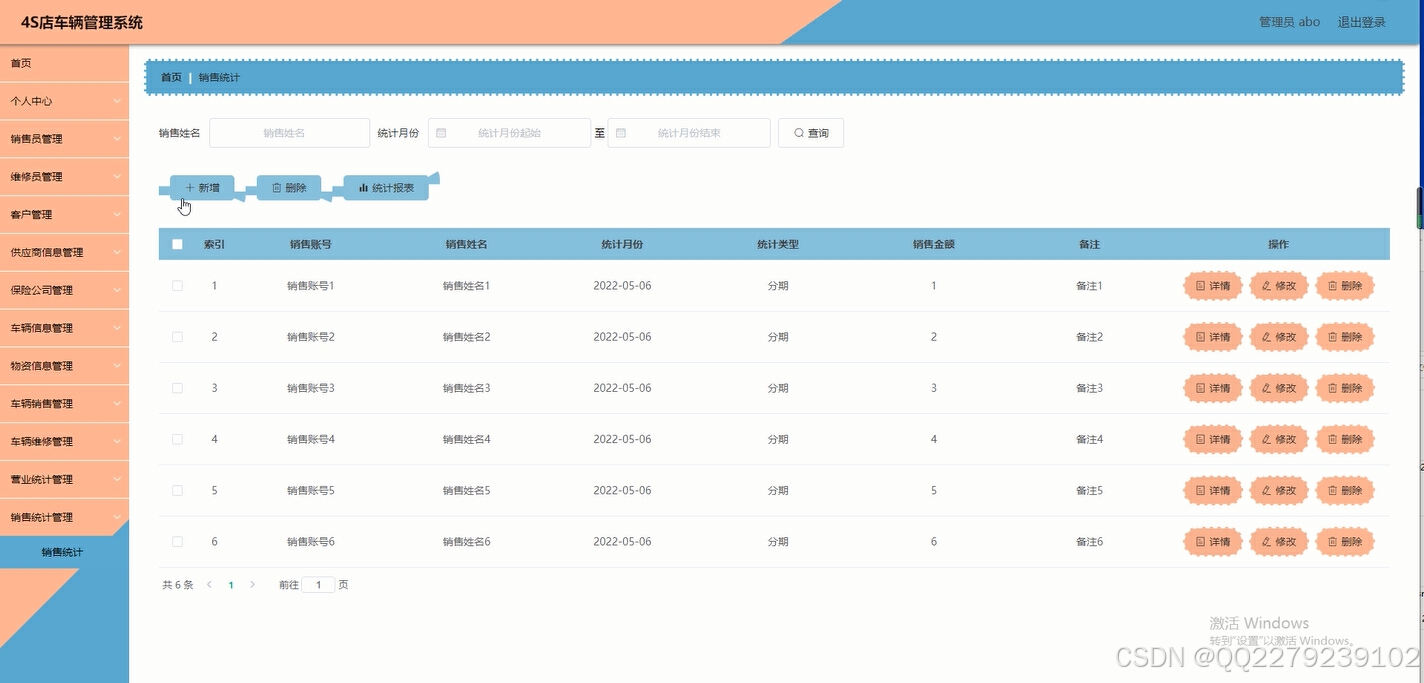The width and height of the screenshot is (1424, 683).
Task: Click the 详情 icon in row one
Action: (1198, 285)
